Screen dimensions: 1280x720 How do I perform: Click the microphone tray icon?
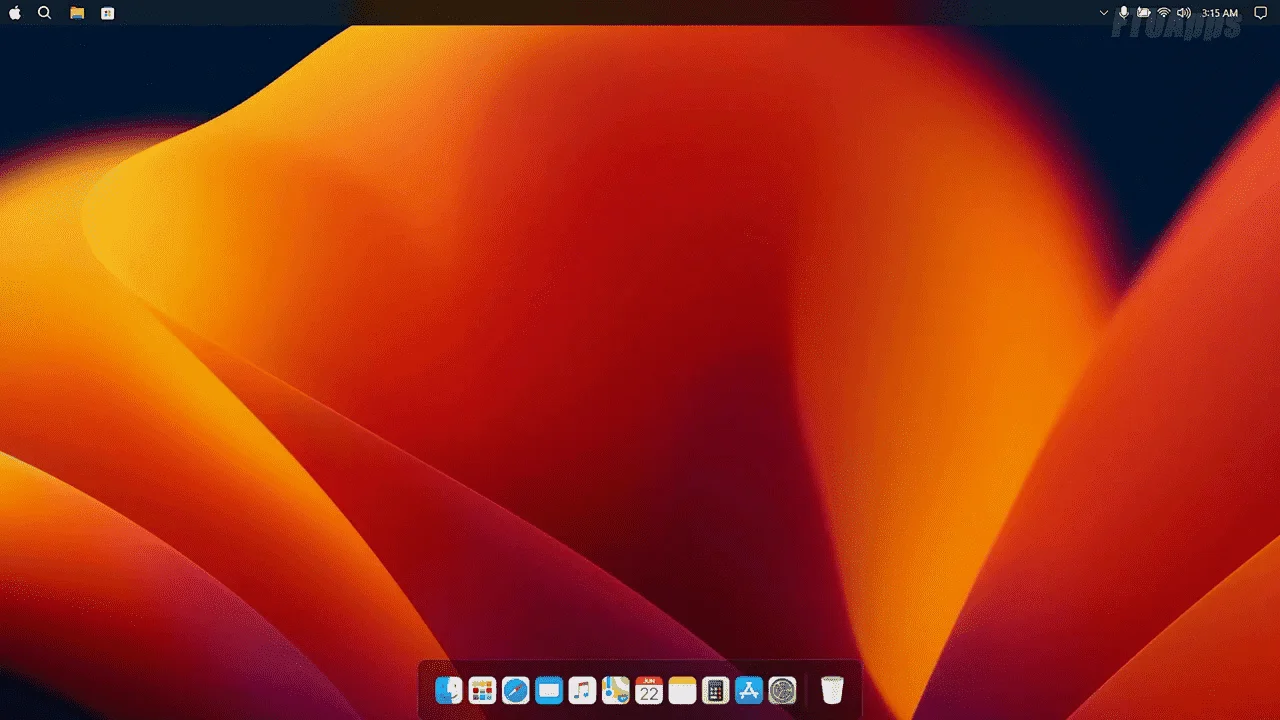click(1124, 13)
